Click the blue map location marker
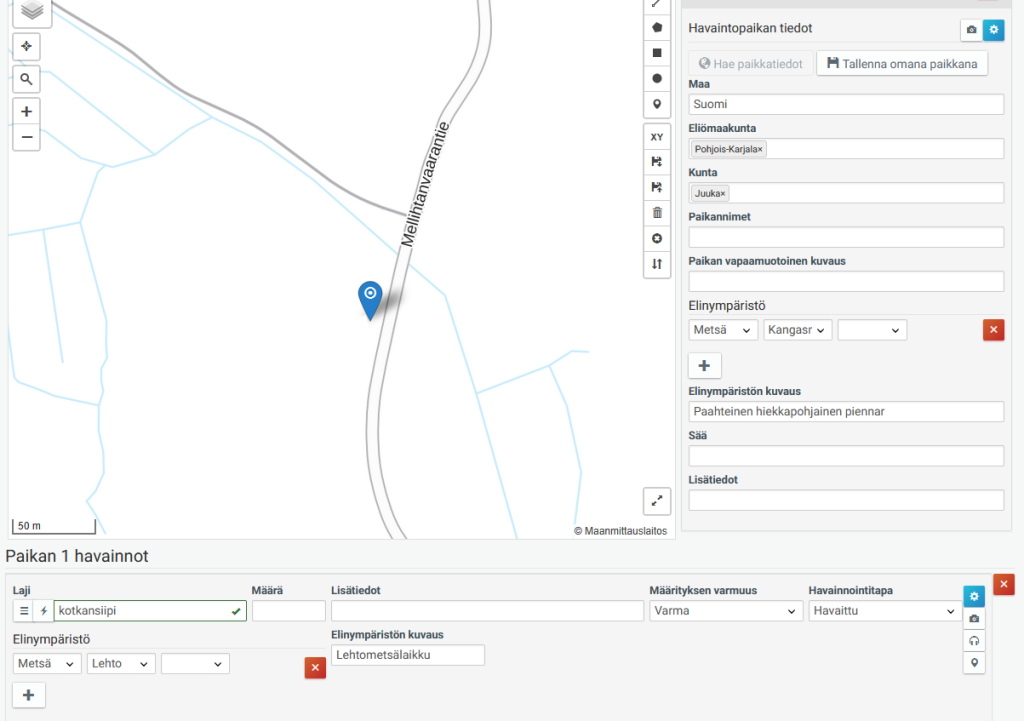This screenshot has height=721, width=1024. 371,297
